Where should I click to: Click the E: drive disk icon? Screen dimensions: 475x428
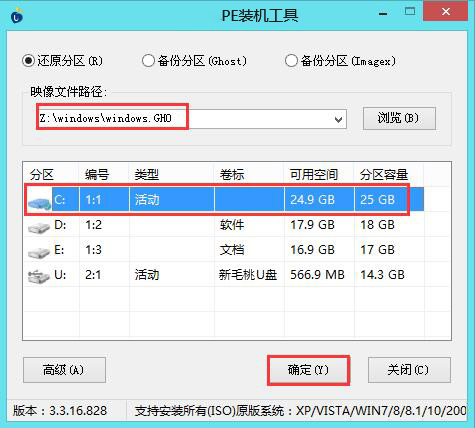point(39,252)
